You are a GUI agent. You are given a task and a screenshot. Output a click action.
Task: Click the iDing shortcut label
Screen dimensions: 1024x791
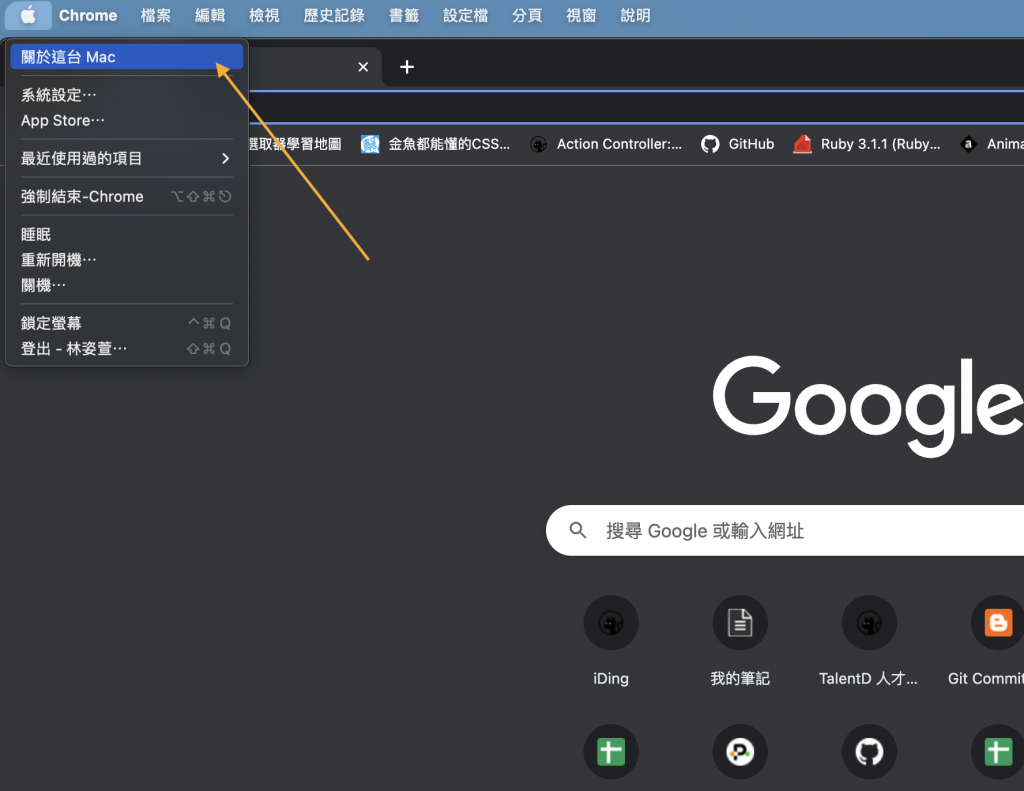pos(611,679)
